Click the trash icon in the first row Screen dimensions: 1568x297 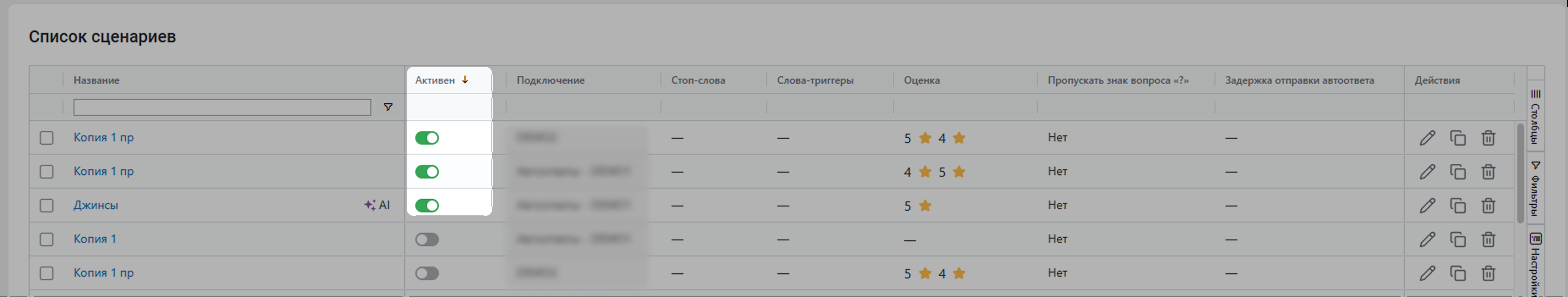pyautogui.click(x=1488, y=138)
